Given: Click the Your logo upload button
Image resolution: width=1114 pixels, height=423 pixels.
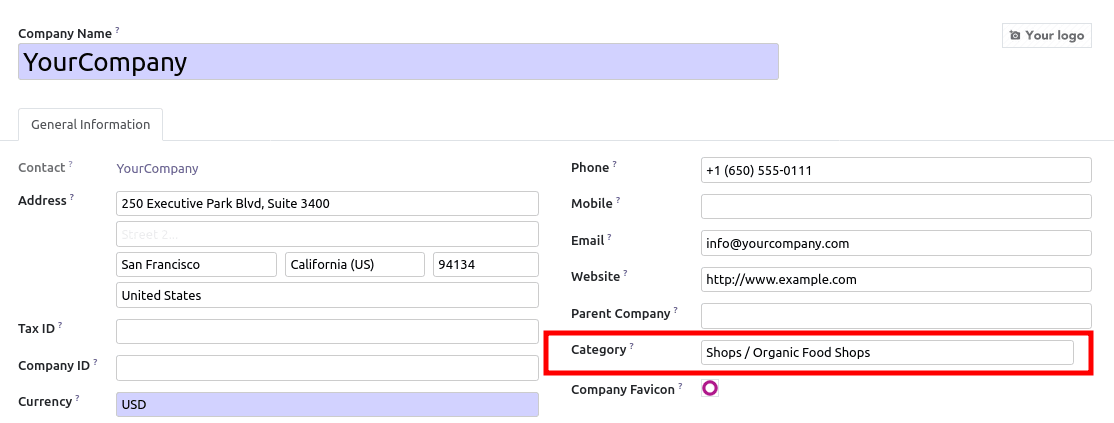Looking at the screenshot, I should [x=1047, y=36].
